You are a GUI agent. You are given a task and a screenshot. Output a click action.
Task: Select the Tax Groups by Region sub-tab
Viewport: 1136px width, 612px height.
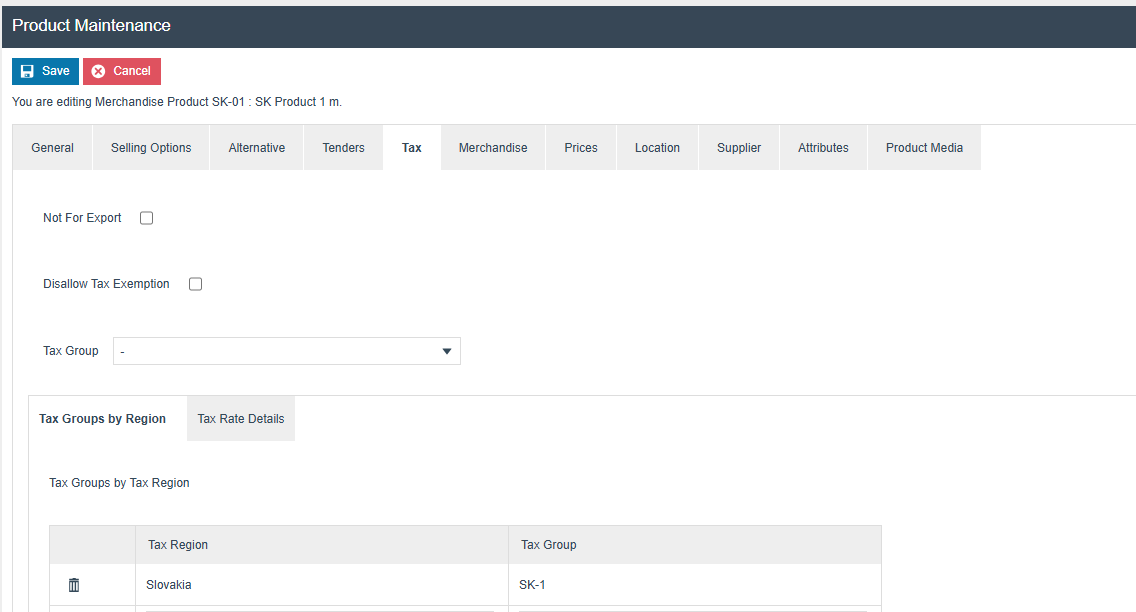(x=103, y=419)
